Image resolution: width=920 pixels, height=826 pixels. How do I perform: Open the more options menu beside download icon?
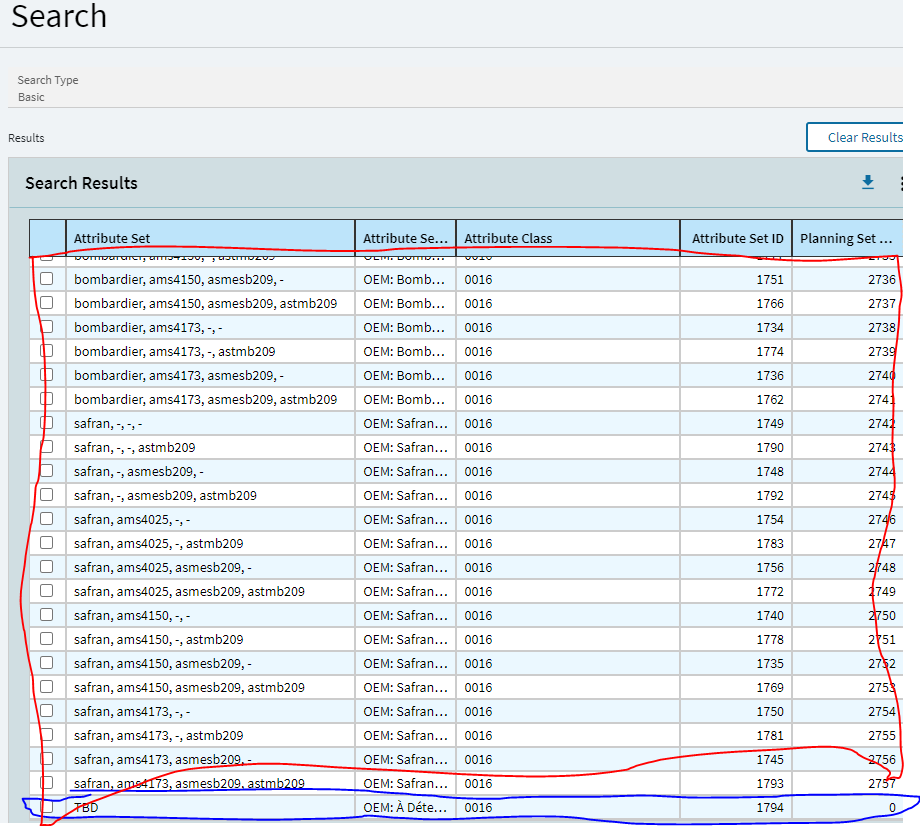coord(901,183)
